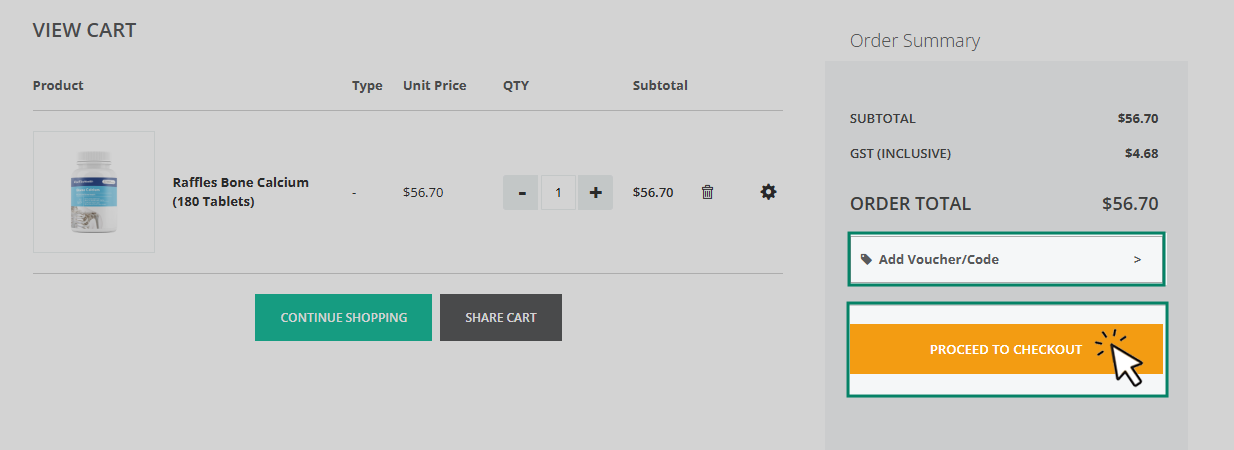Click the ORDER TOTAL amount $56.70
The image size is (1234, 450).
tap(1129, 204)
